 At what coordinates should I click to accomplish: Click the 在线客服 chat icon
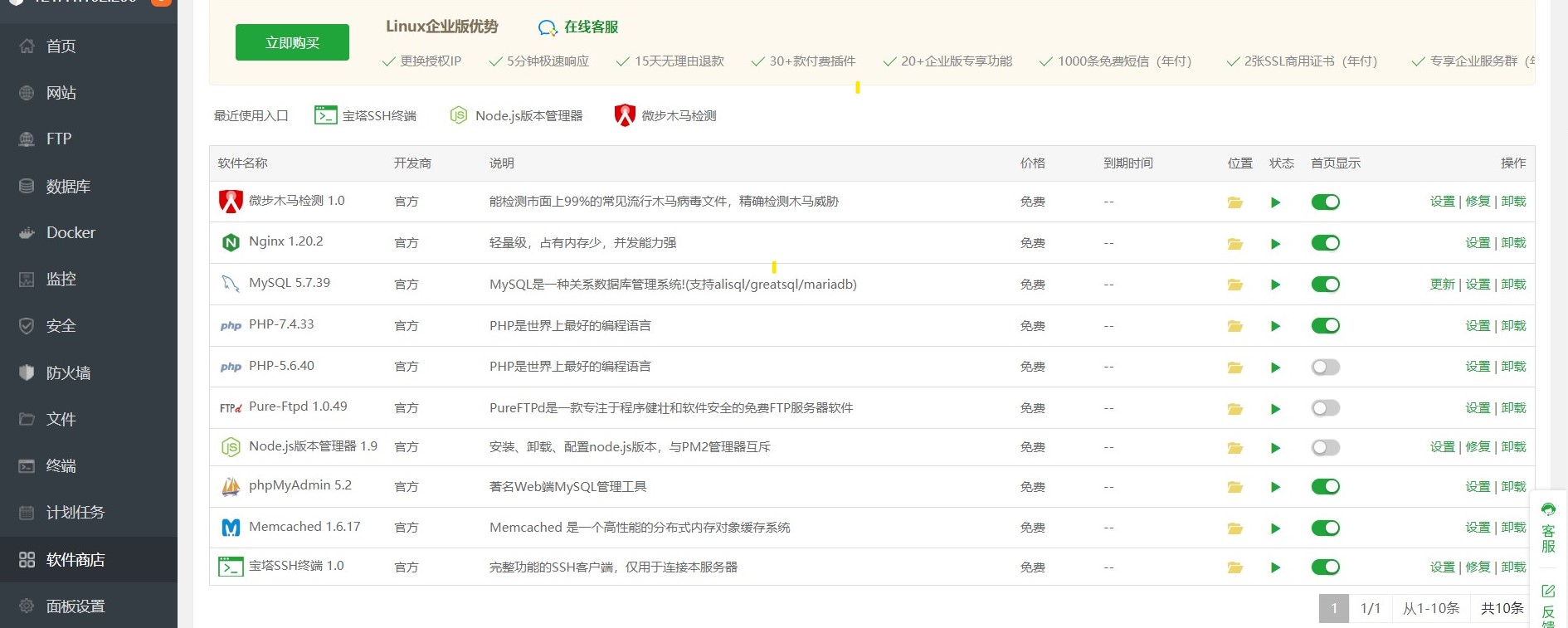pyautogui.click(x=548, y=28)
